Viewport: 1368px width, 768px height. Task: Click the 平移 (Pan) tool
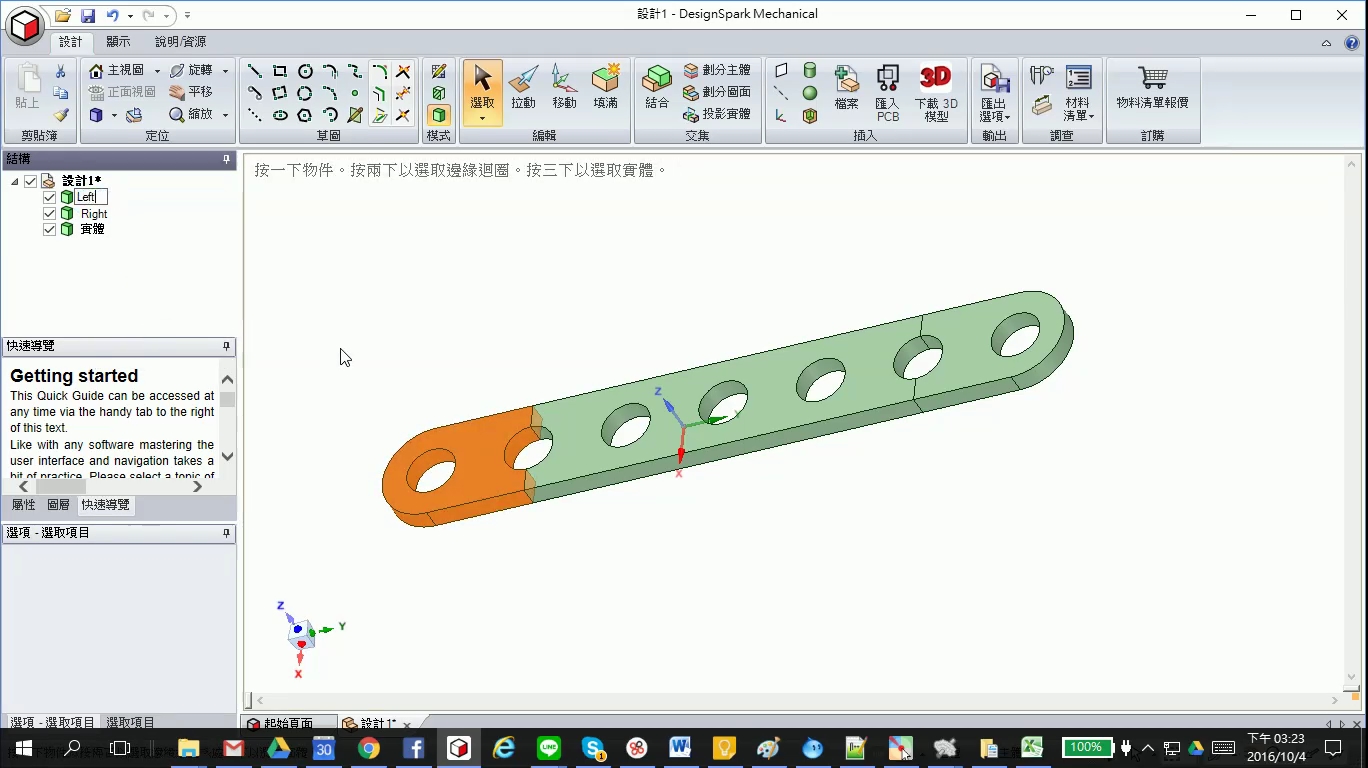pos(191,92)
